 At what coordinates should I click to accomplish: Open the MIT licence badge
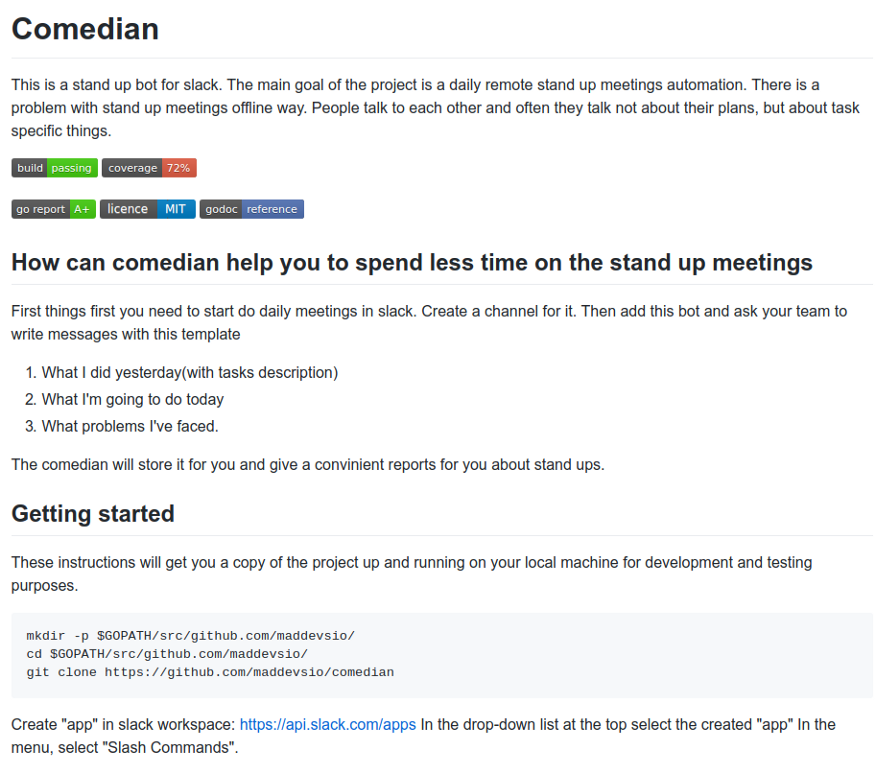point(148,209)
